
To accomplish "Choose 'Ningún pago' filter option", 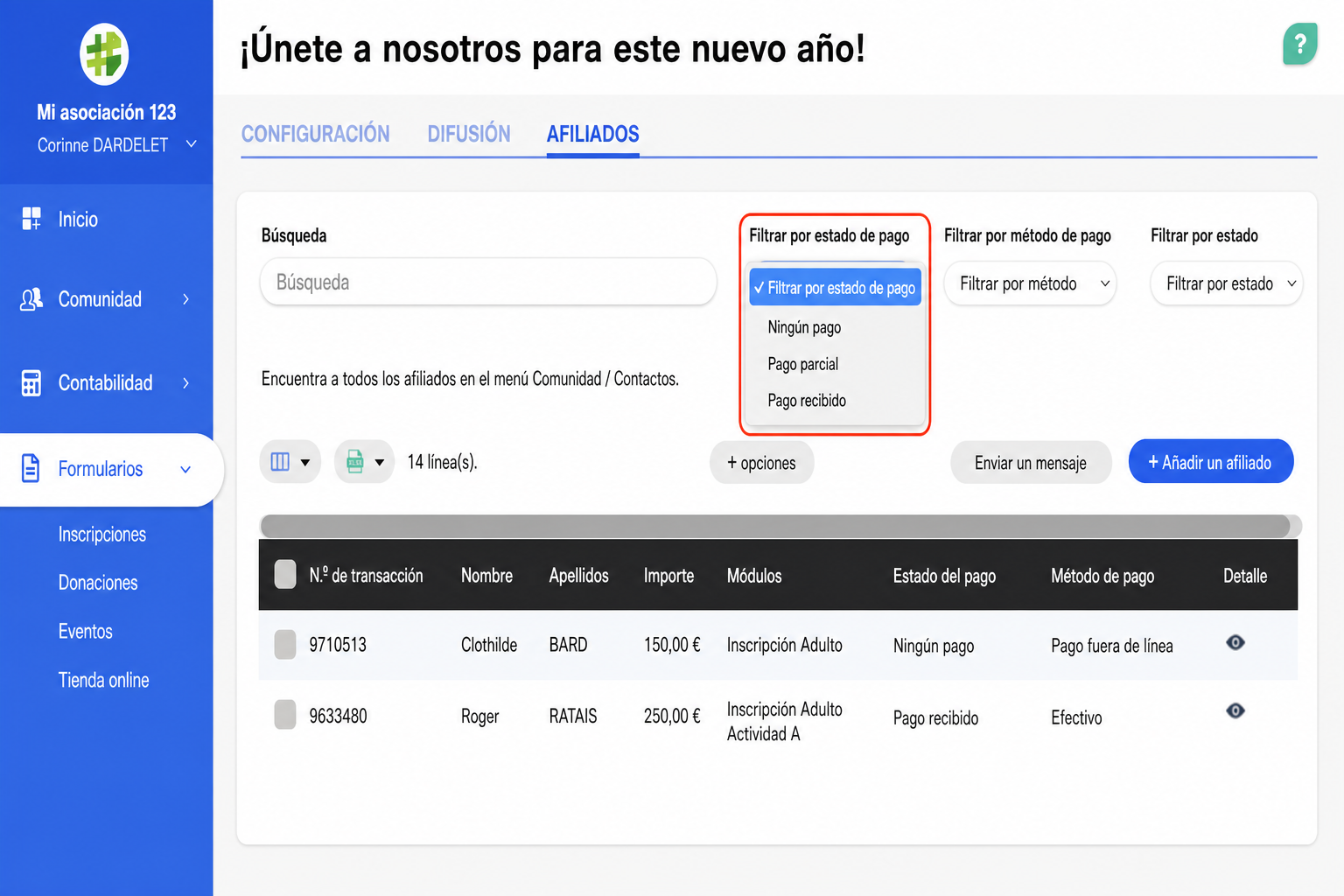I will click(804, 327).
